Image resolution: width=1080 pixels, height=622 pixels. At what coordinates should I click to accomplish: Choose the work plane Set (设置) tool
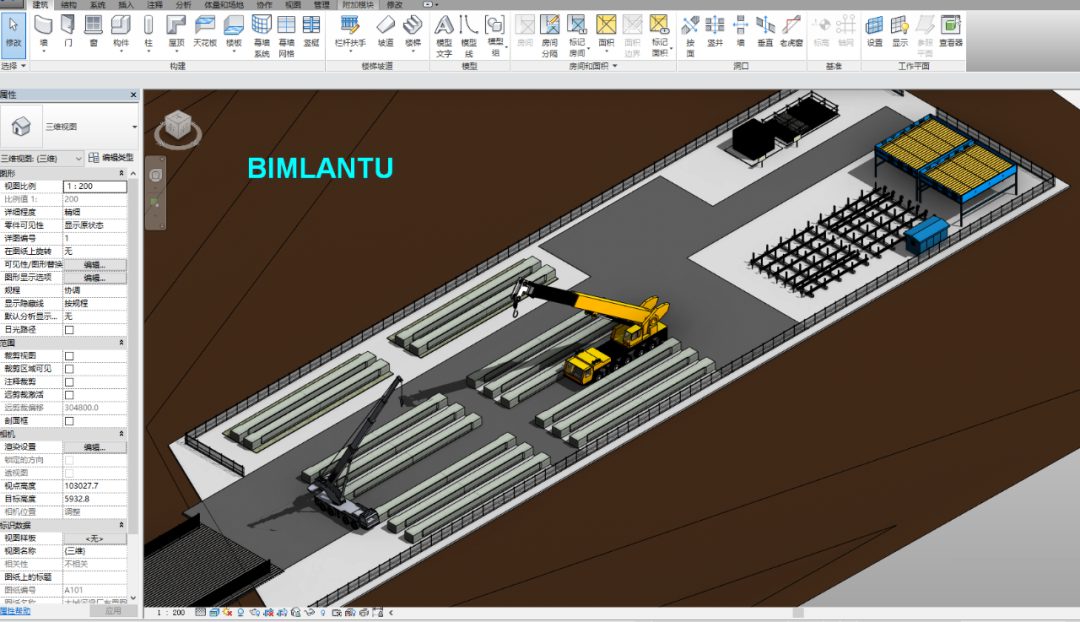[x=875, y=32]
